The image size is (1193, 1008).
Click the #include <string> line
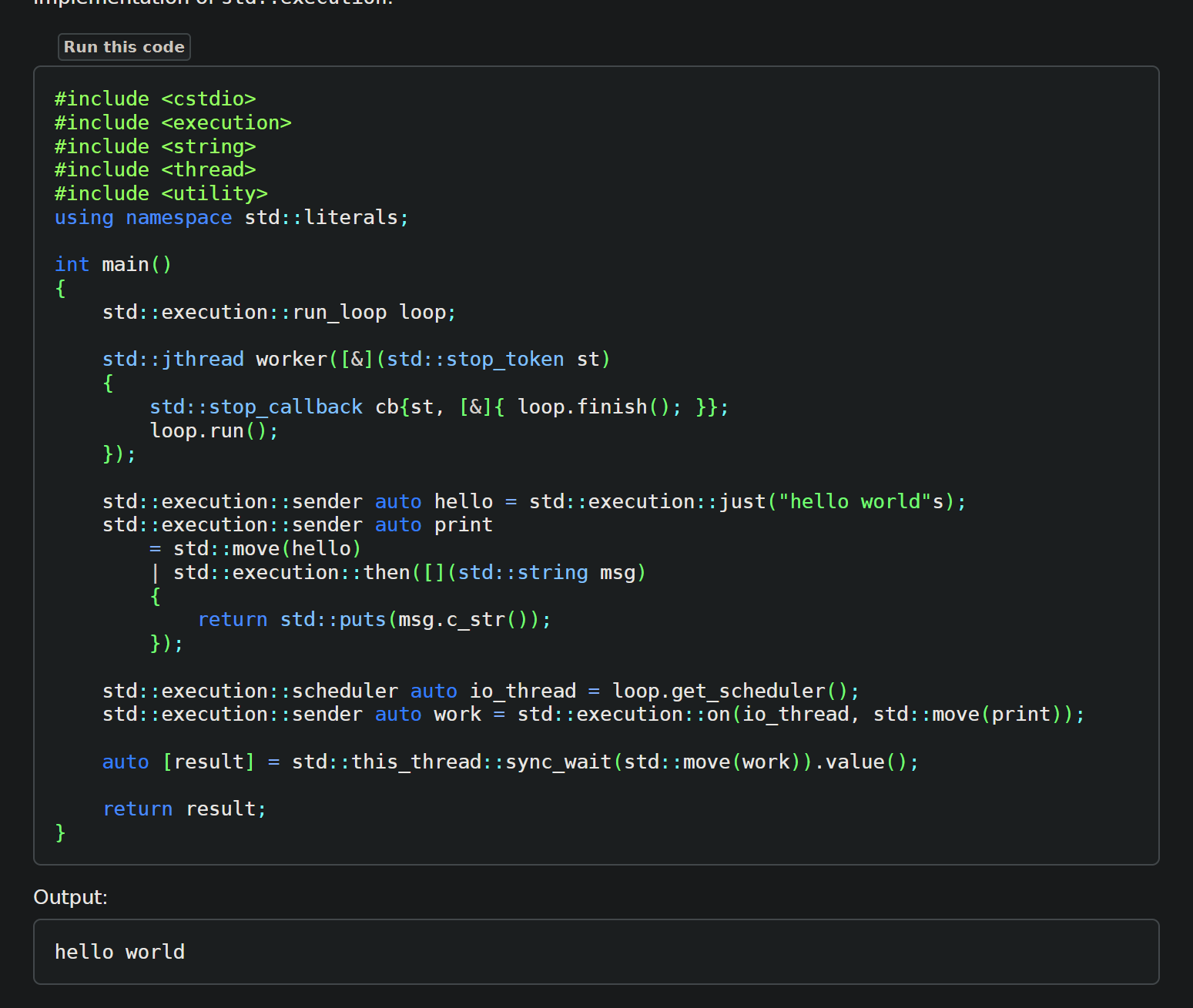(x=155, y=147)
